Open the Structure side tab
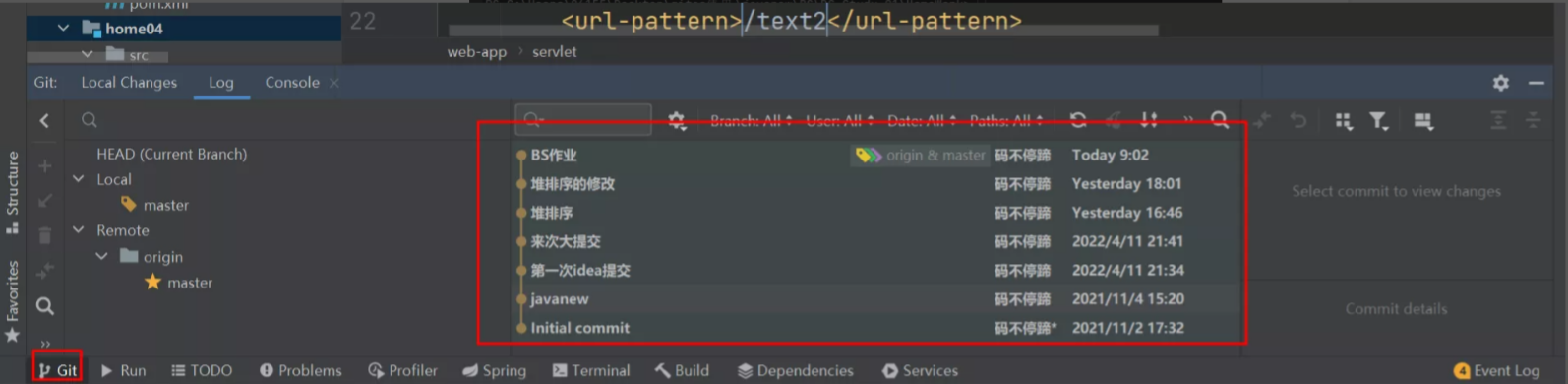1568x384 pixels. click(x=12, y=192)
